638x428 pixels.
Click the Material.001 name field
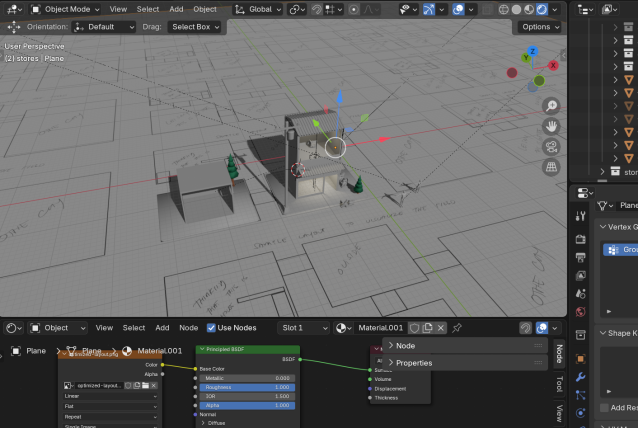380,328
